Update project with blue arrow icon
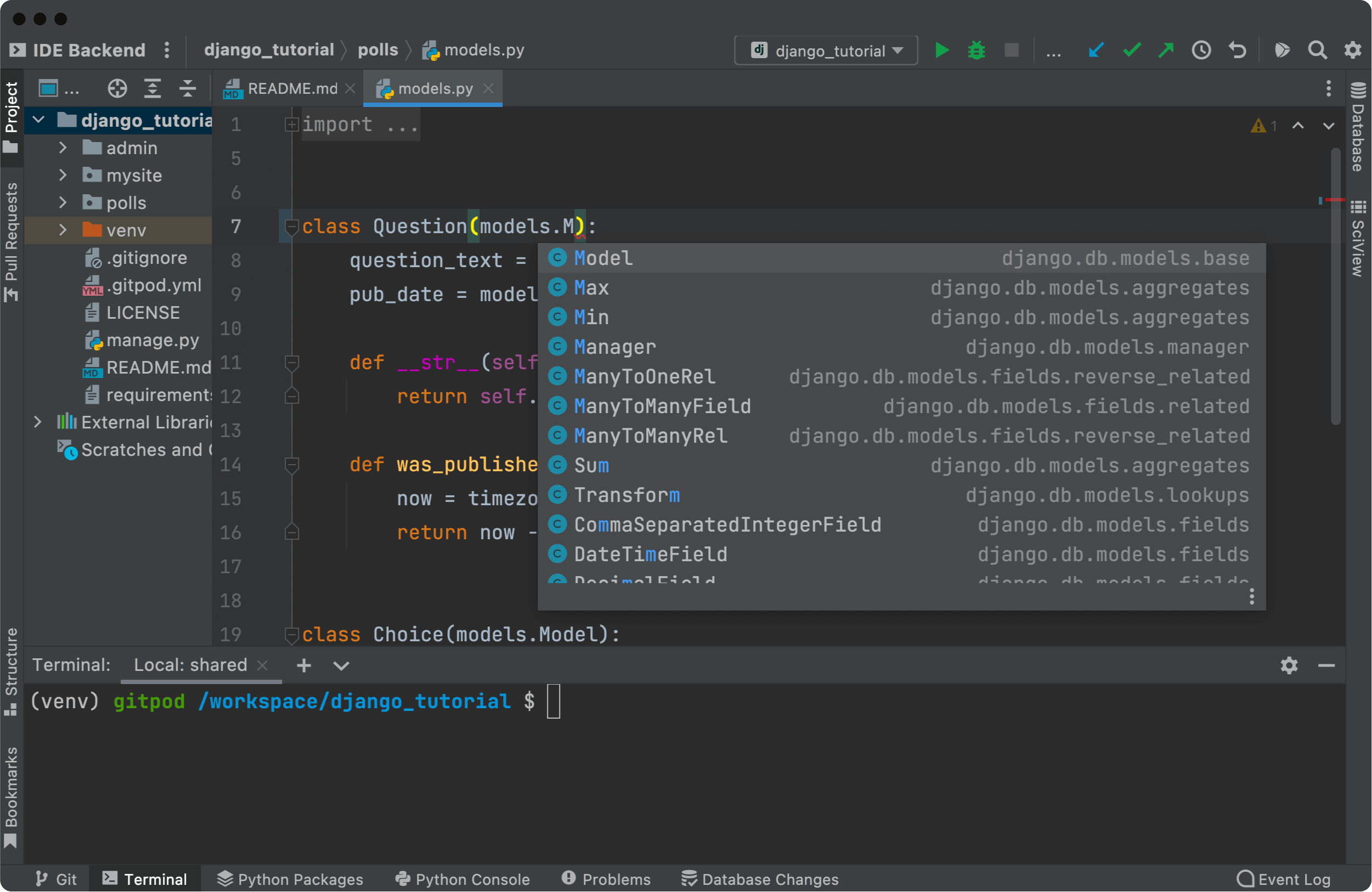Image resolution: width=1372 pixels, height=892 pixels. (1096, 50)
